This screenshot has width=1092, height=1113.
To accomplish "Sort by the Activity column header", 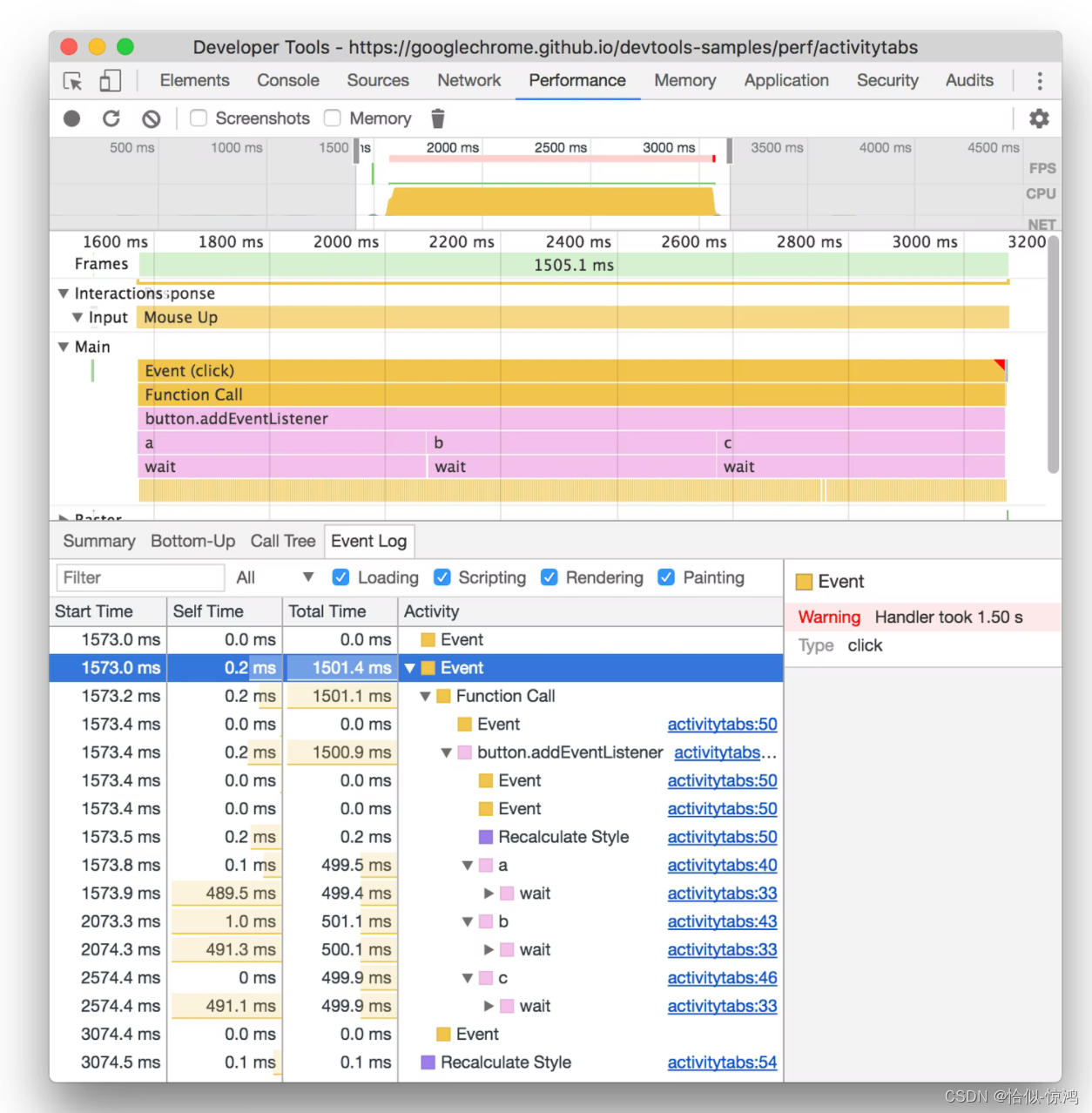I will click(591, 611).
